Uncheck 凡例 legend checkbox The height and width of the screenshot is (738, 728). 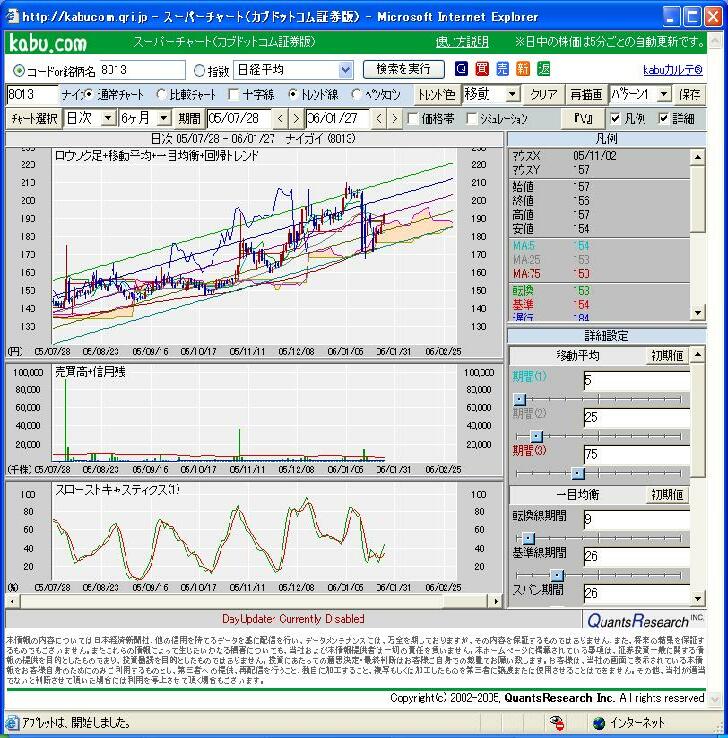point(616,119)
